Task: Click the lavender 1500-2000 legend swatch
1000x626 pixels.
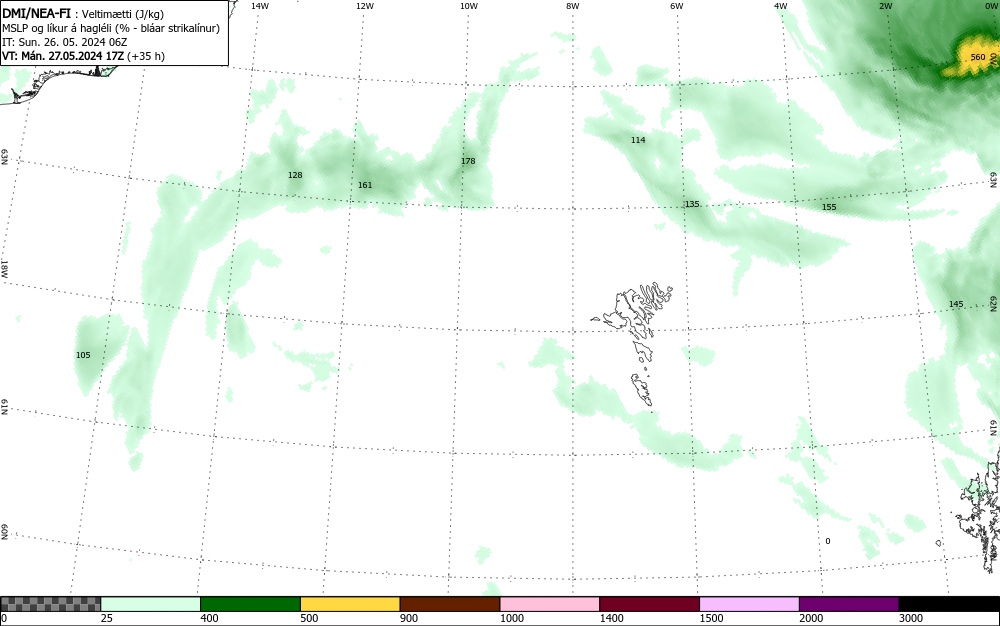Action: [x=749, y=604]
